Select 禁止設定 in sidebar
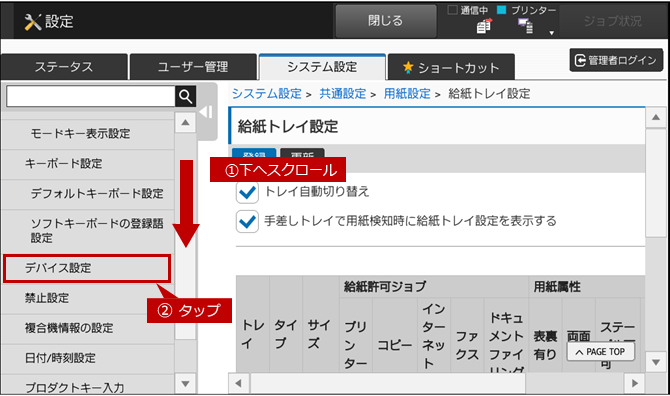Screen dimensions: 670x396 point(88,298)
